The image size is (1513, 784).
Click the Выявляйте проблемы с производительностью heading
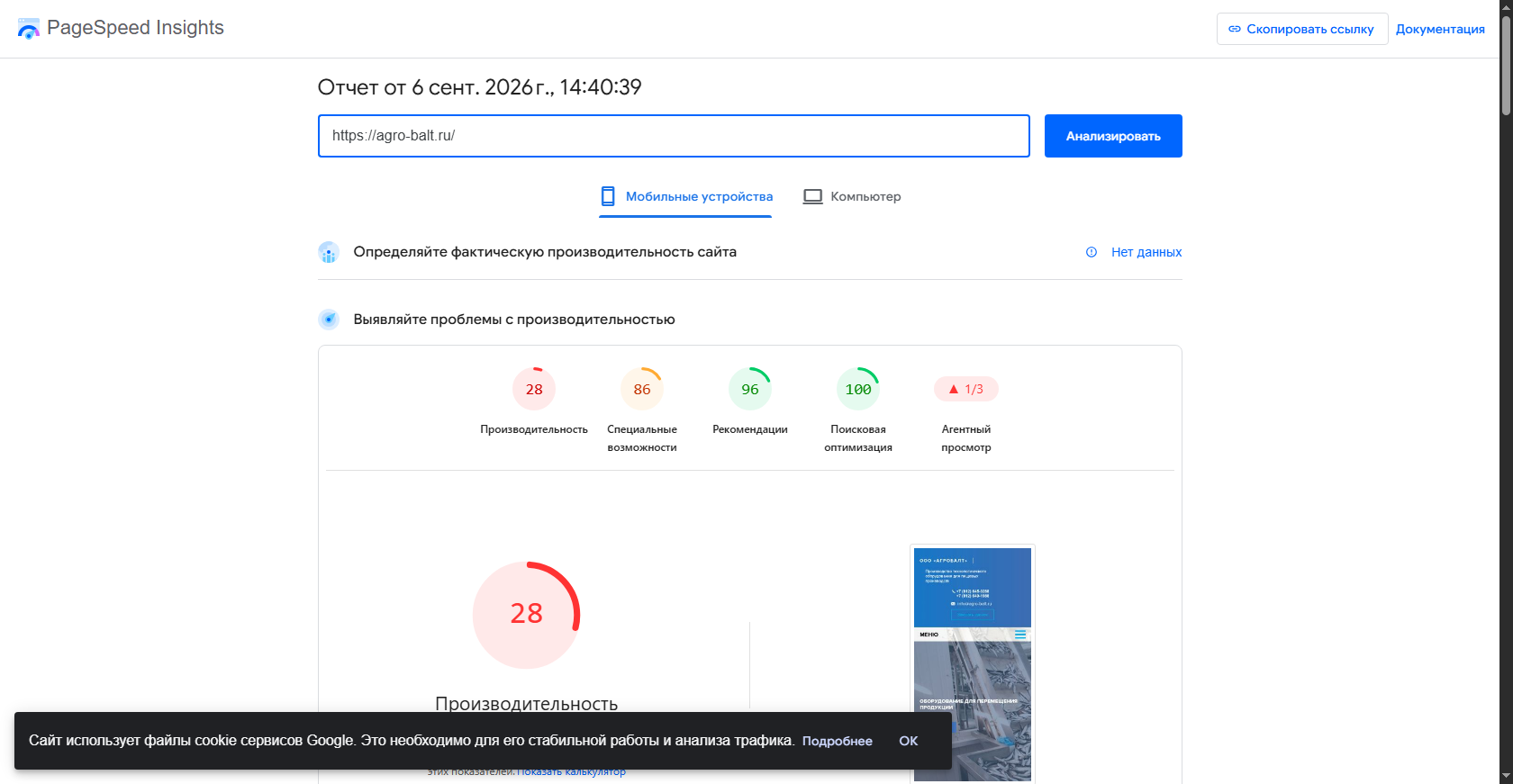pos(514,320)
